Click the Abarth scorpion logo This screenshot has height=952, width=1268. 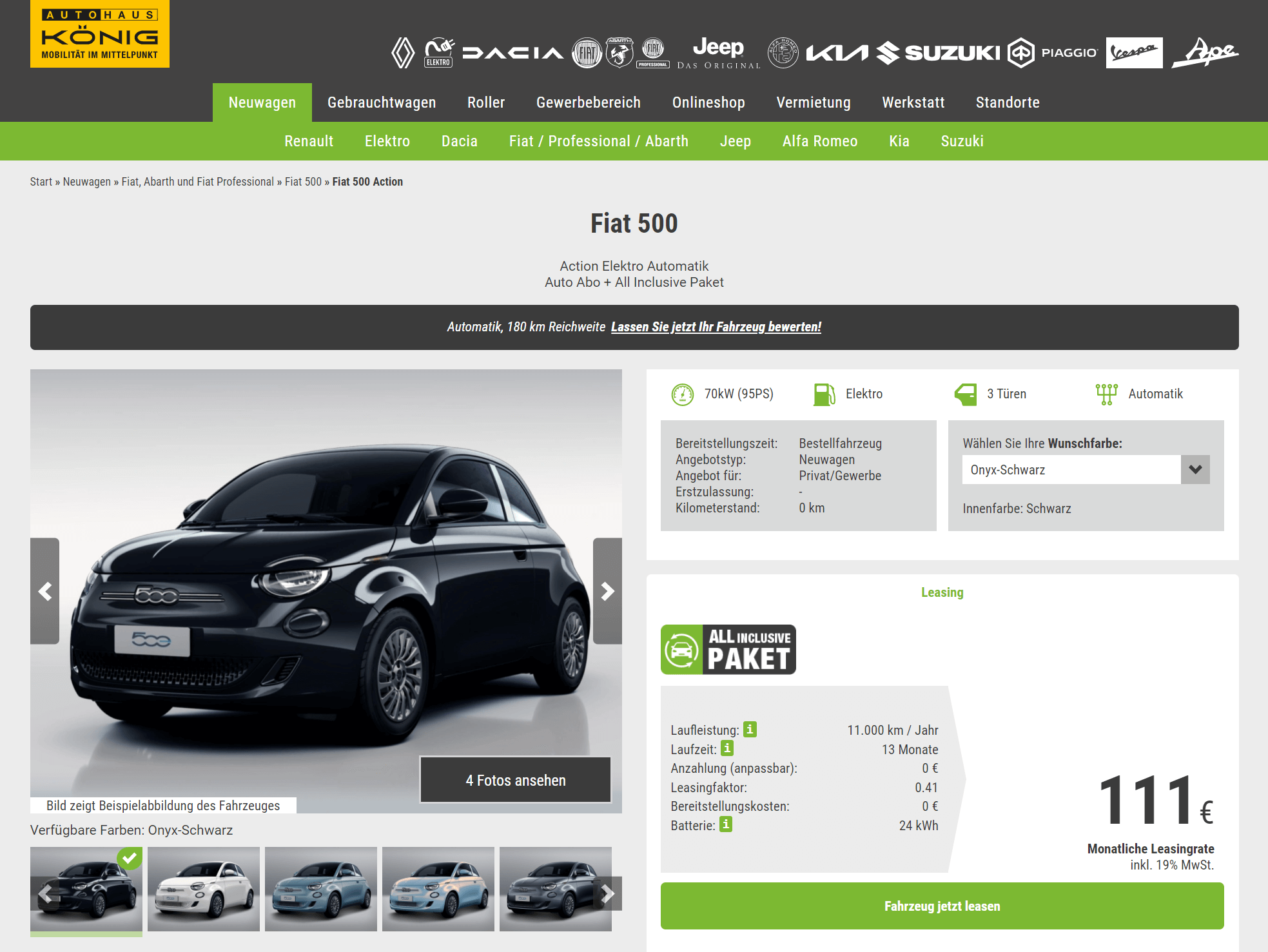tap(619, 53)
